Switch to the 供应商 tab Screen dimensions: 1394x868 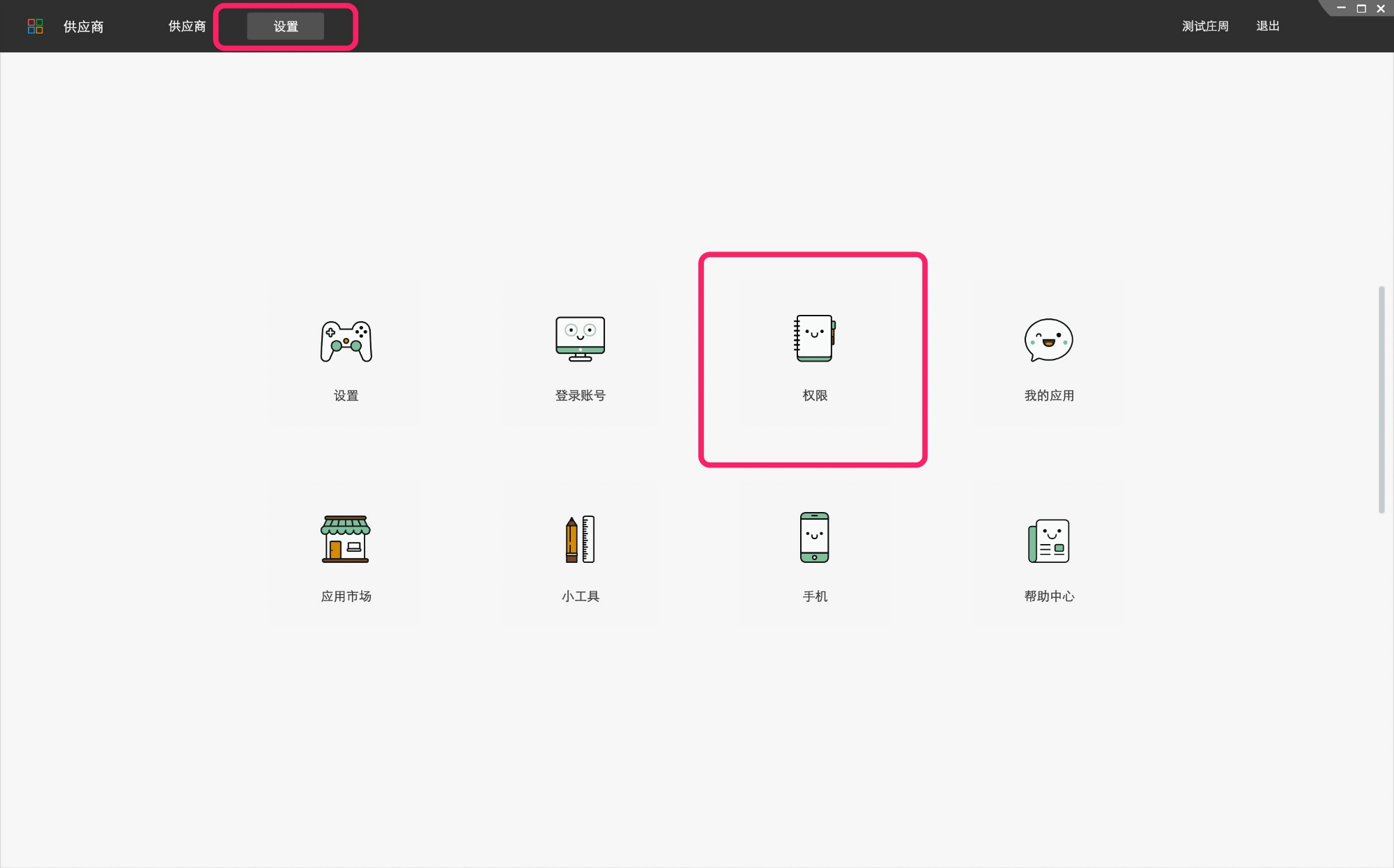[187, 26]
